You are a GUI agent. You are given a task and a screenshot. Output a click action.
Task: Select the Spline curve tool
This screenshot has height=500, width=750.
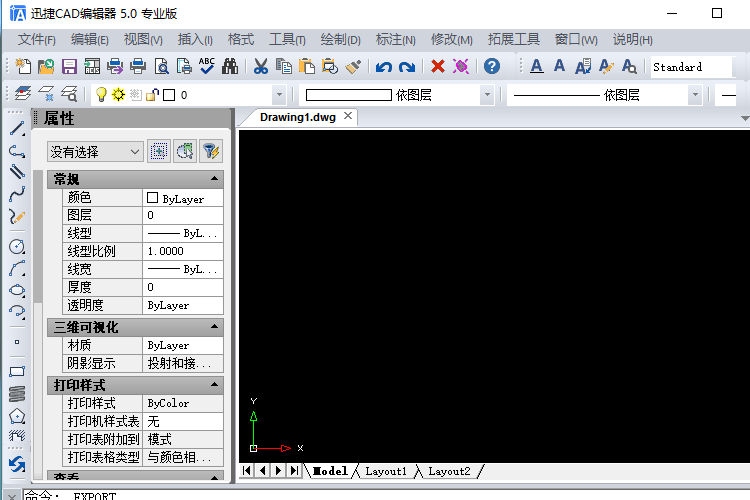17,194
